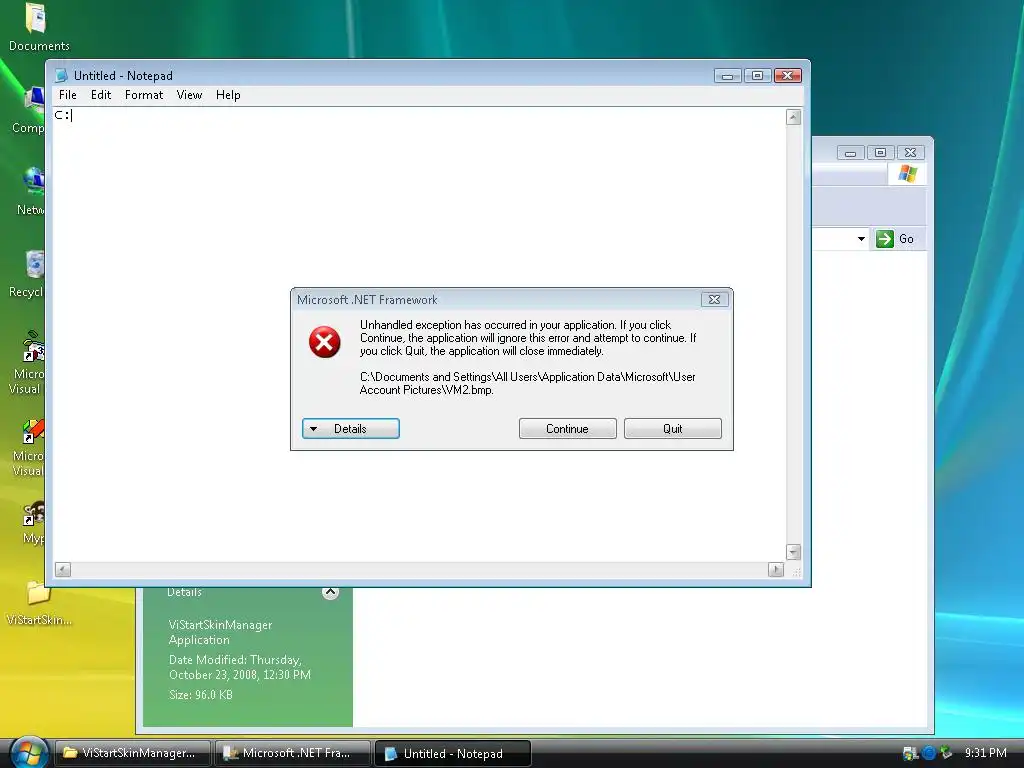Minimize the background Explorer window

[850, 153]
